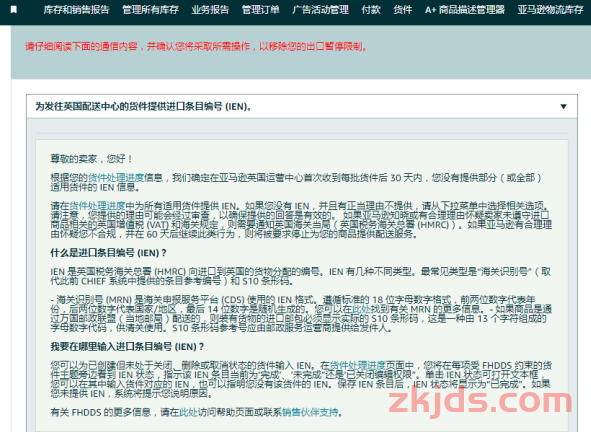Select the 付款 menu item
The image size is (591, 432).
point(371,10)
